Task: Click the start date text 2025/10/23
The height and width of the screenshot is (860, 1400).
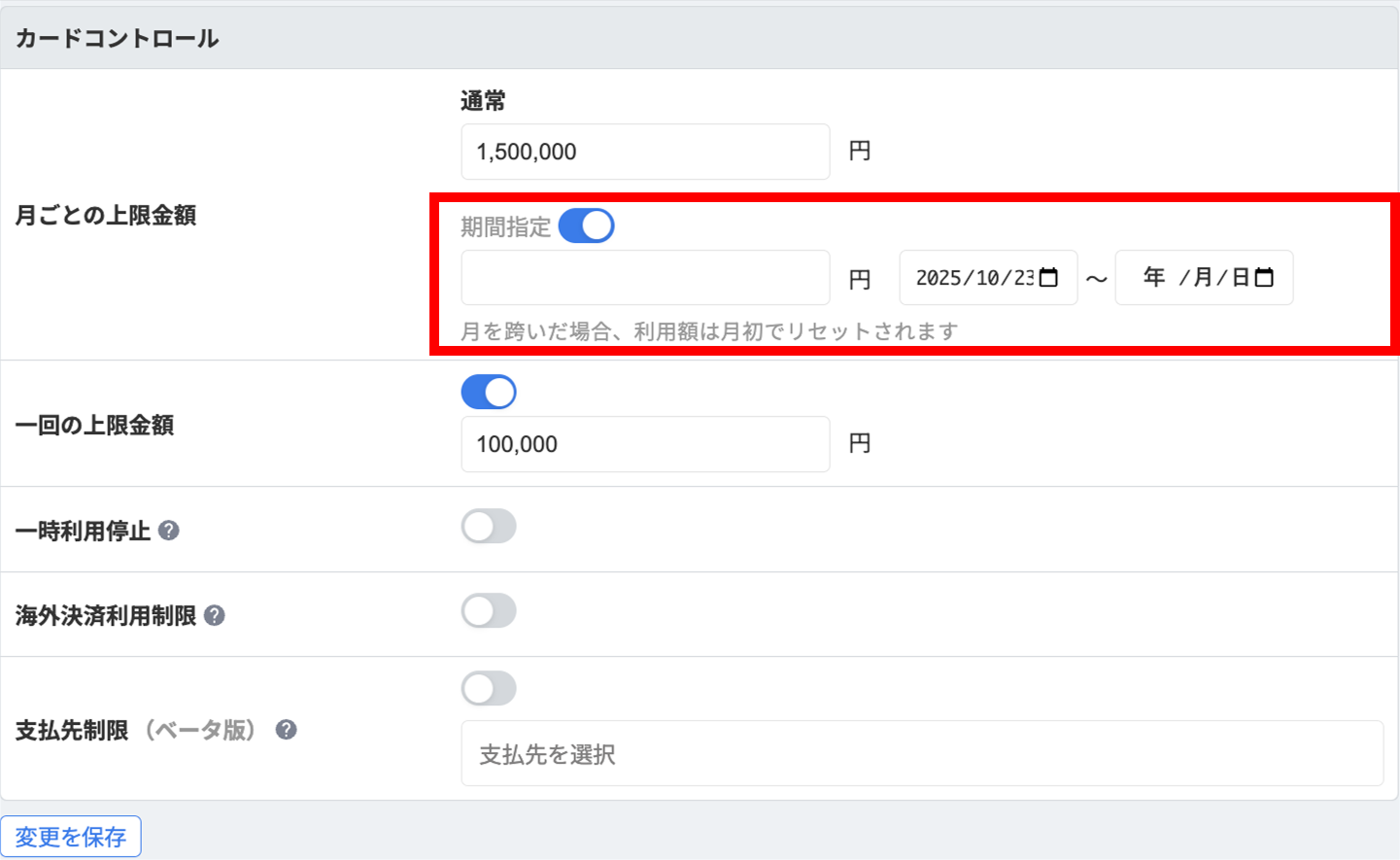Action: 973,278
